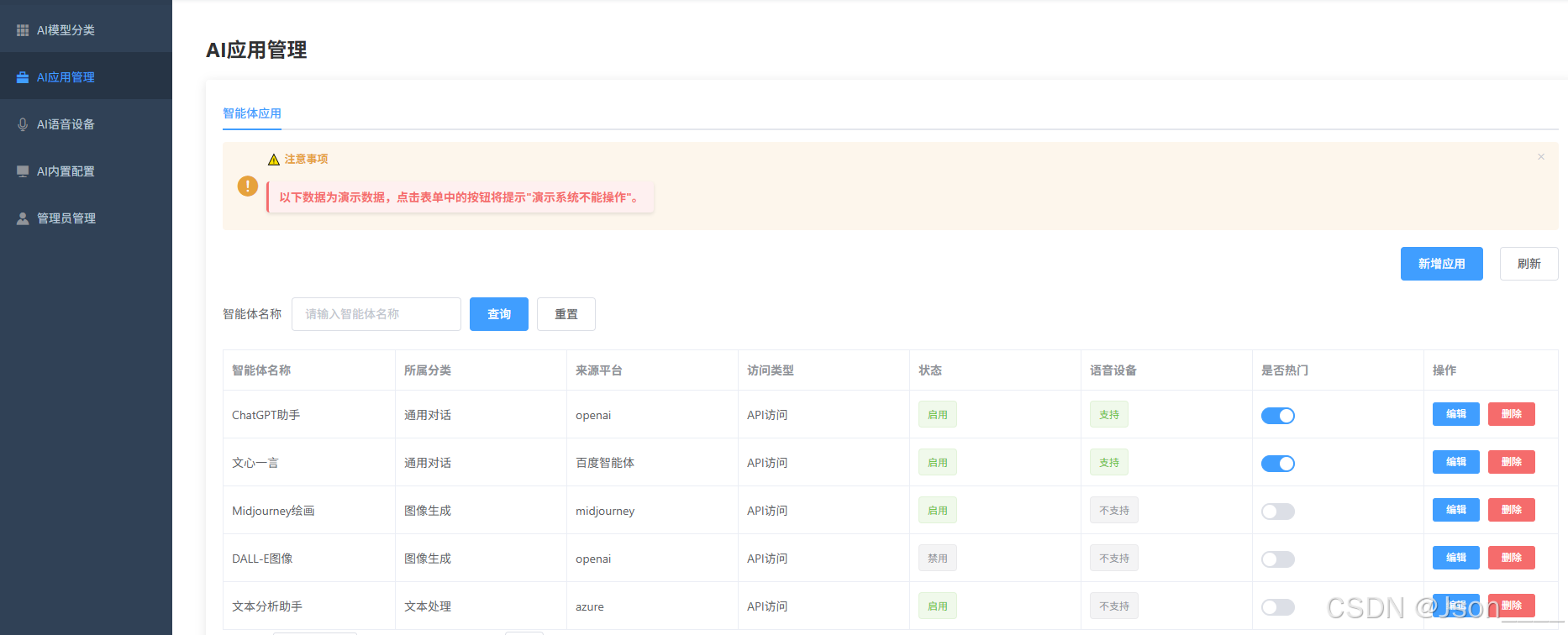Image resolution: width=1568 pixels, height=635 pixels.
Task: Focus the 智能体名称 input field
Action: 376,314
